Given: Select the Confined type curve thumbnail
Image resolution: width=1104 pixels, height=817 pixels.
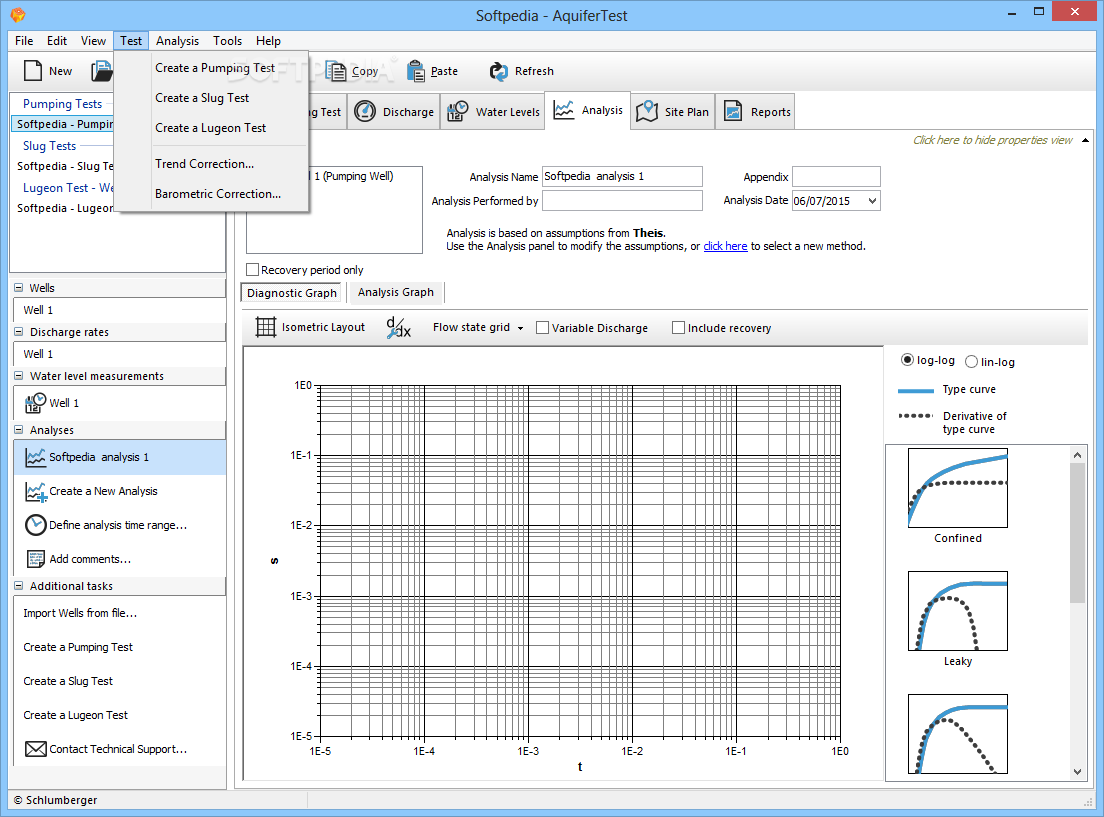Looking at the screenshot, I should (958, 488).
